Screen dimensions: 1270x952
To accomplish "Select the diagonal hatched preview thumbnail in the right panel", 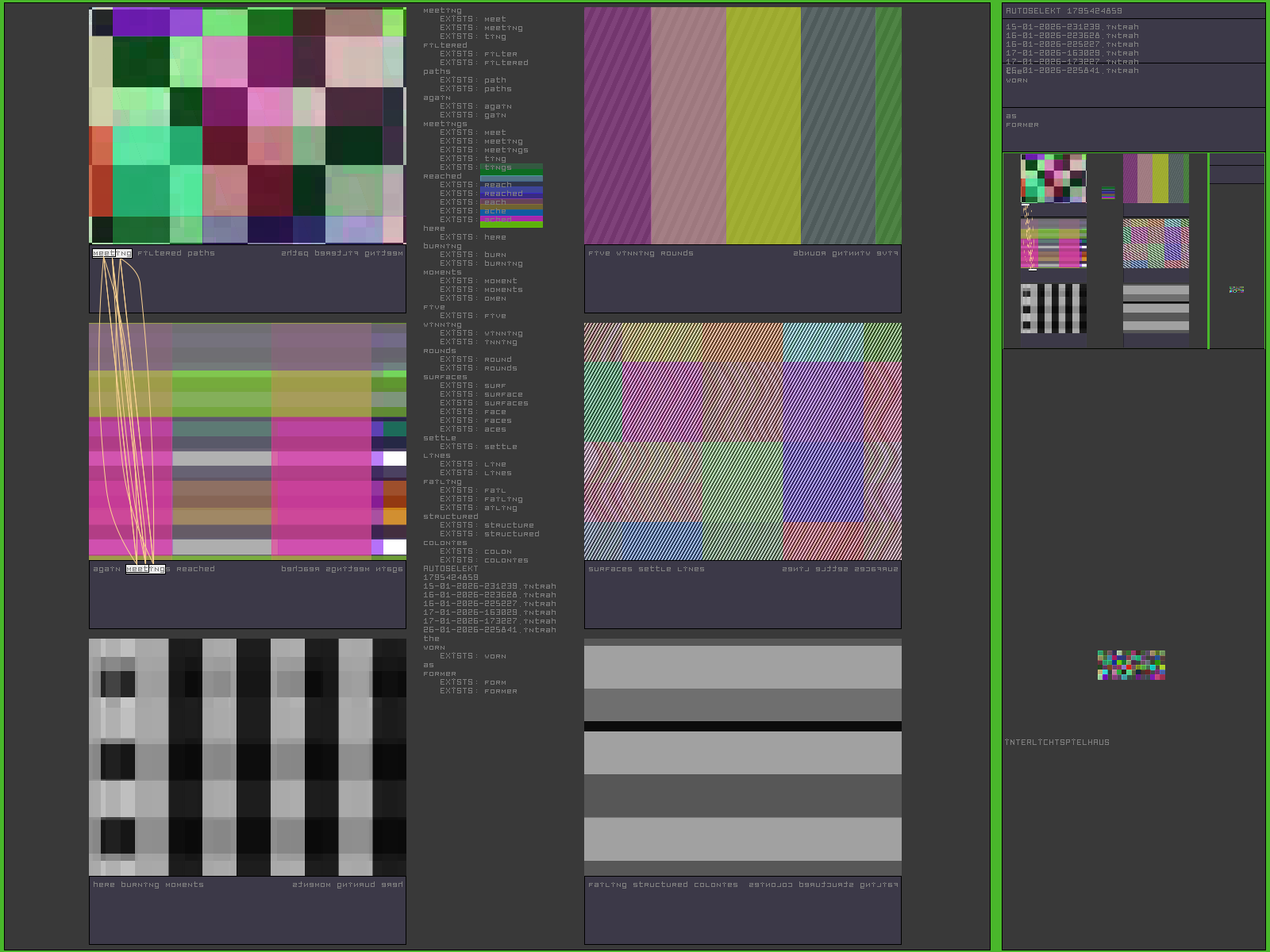I will click(1156, 244).
